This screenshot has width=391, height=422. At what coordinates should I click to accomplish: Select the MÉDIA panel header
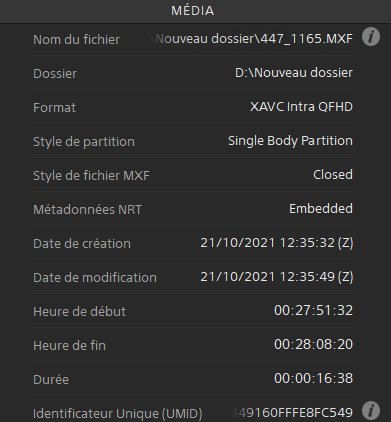(x=193, y=11)
